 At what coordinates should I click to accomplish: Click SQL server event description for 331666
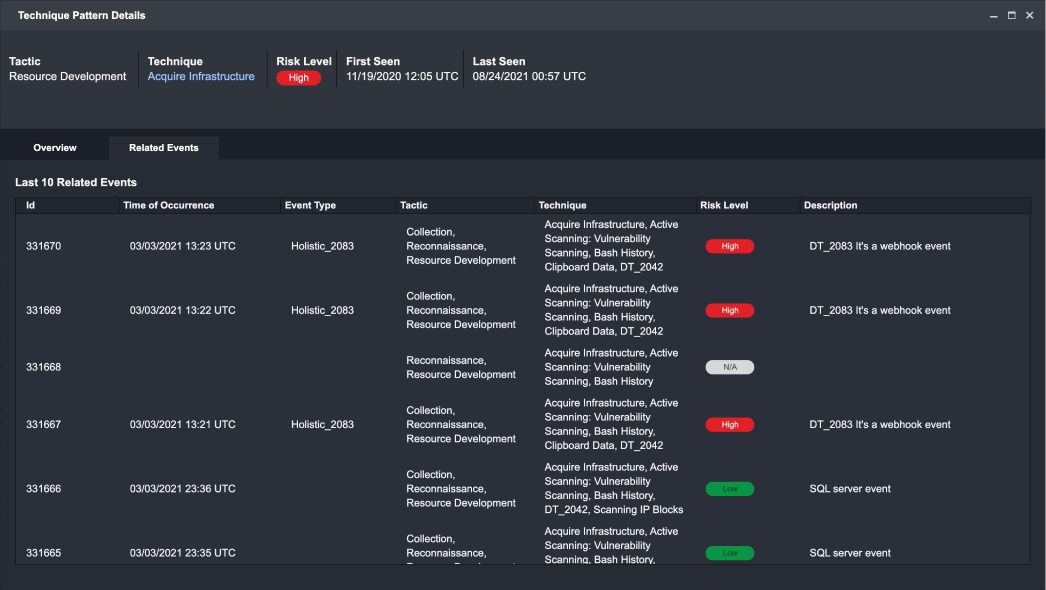[849, 489]
